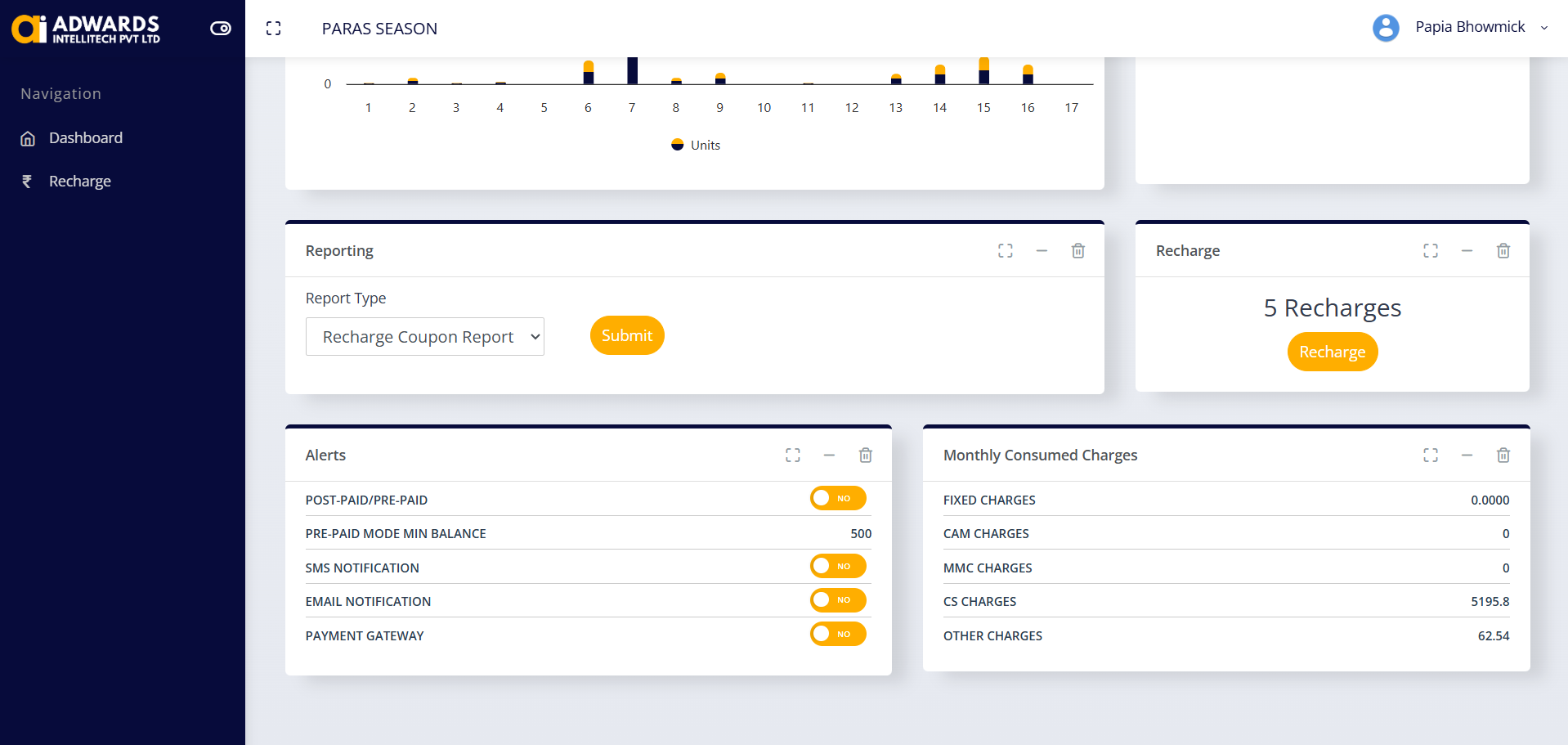The image size is (1568, 745).
Task: Fullscreen the Monthly Consumed Charges panel
Action: (1431, 456)
